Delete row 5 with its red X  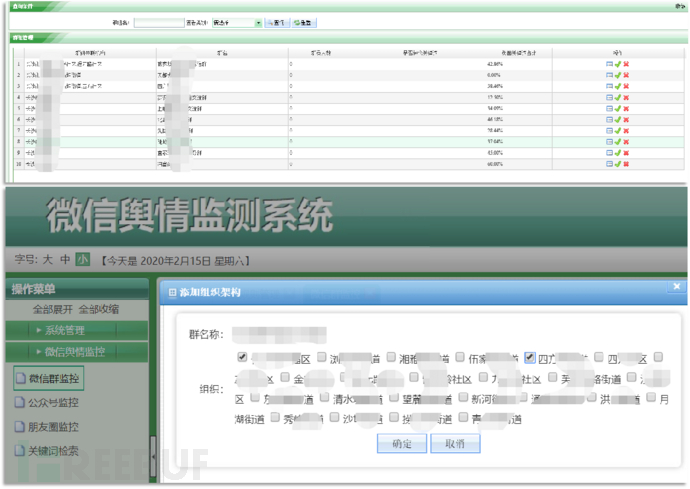(626, 108)
